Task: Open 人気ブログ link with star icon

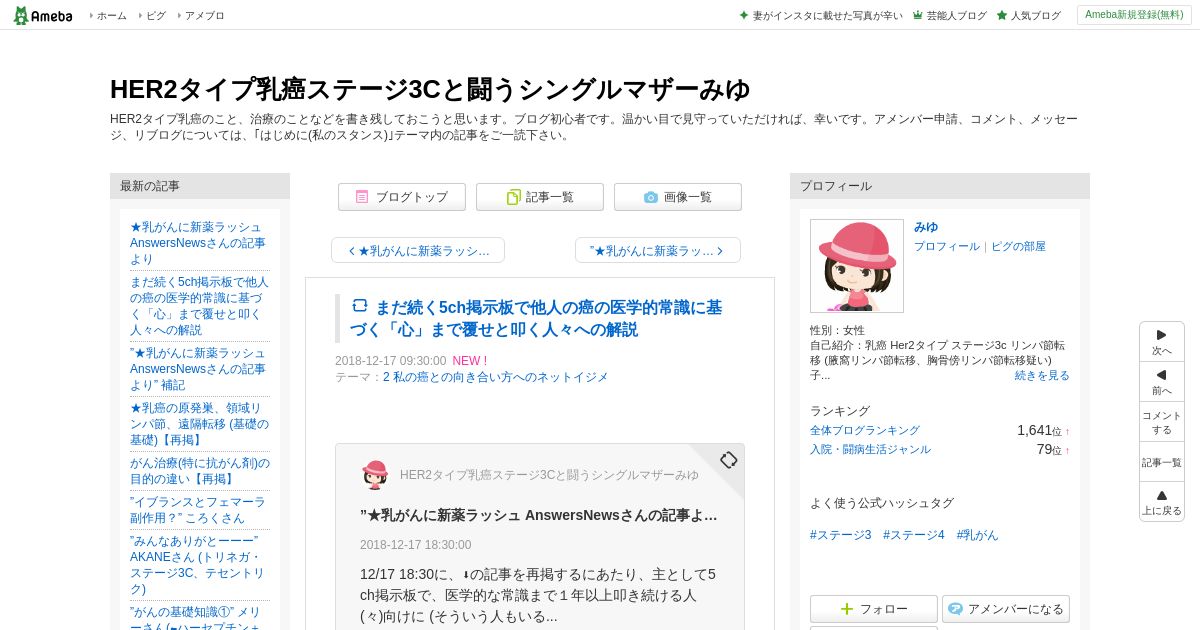Action: point(1028,15)
